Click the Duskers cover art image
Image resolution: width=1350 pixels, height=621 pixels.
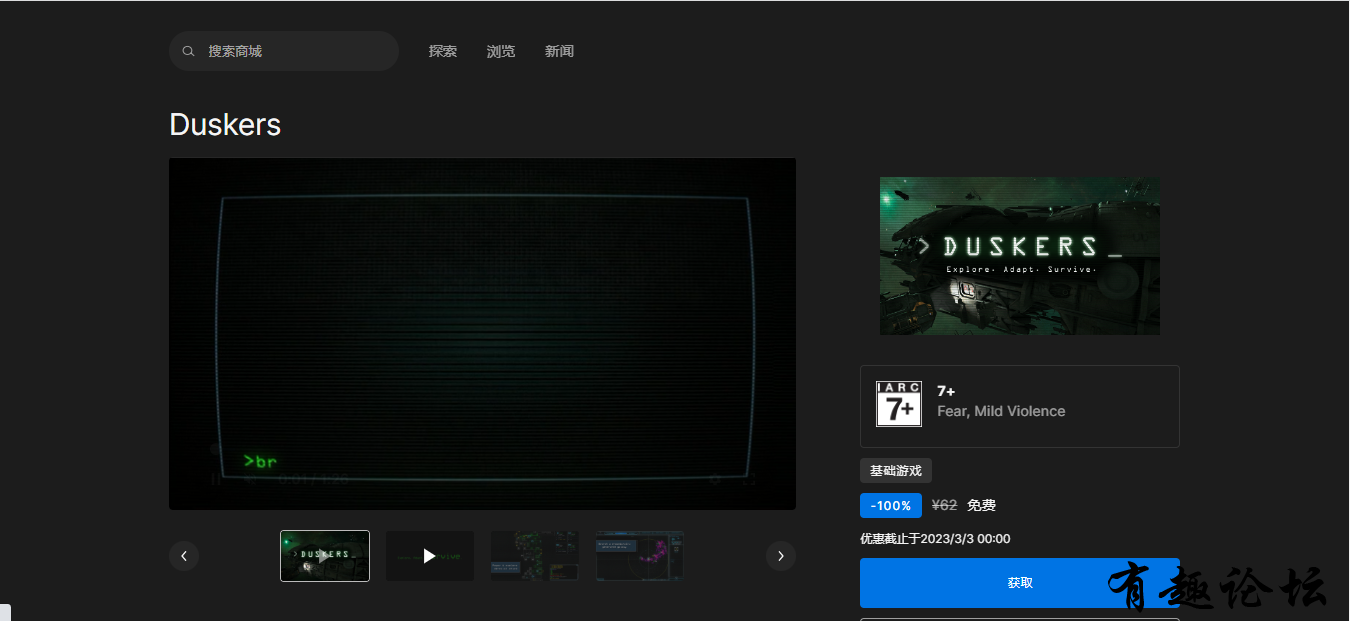[1020, 256]
